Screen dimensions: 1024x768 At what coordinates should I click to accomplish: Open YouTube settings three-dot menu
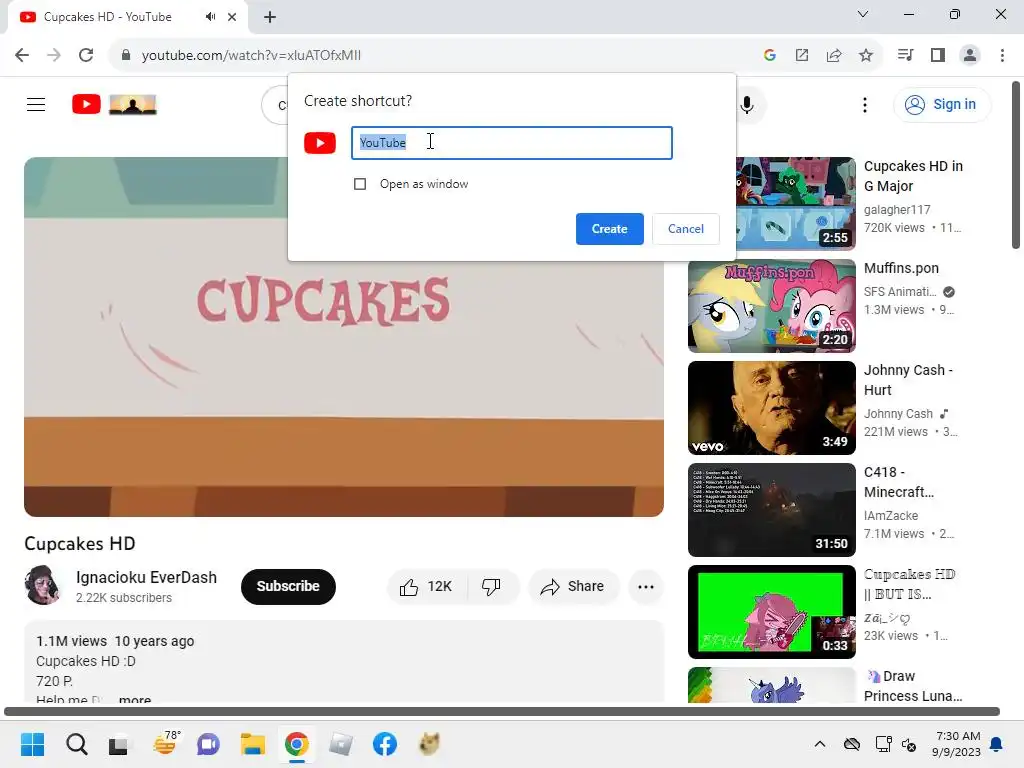(x=865, y=104)
